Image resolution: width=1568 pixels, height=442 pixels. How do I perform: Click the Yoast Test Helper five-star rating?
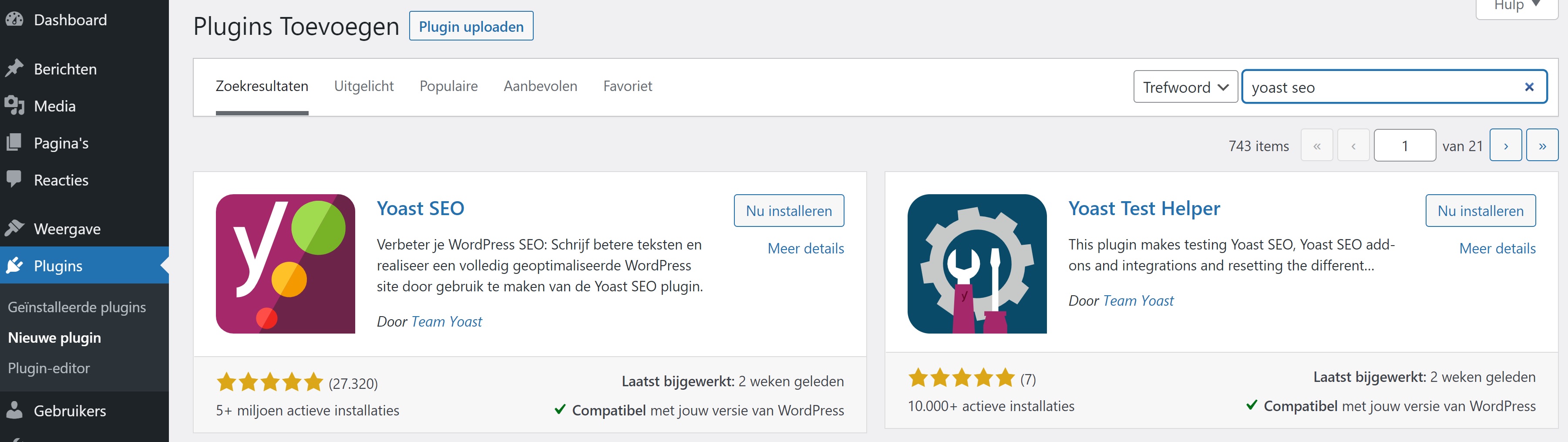[x=962, y=378]
